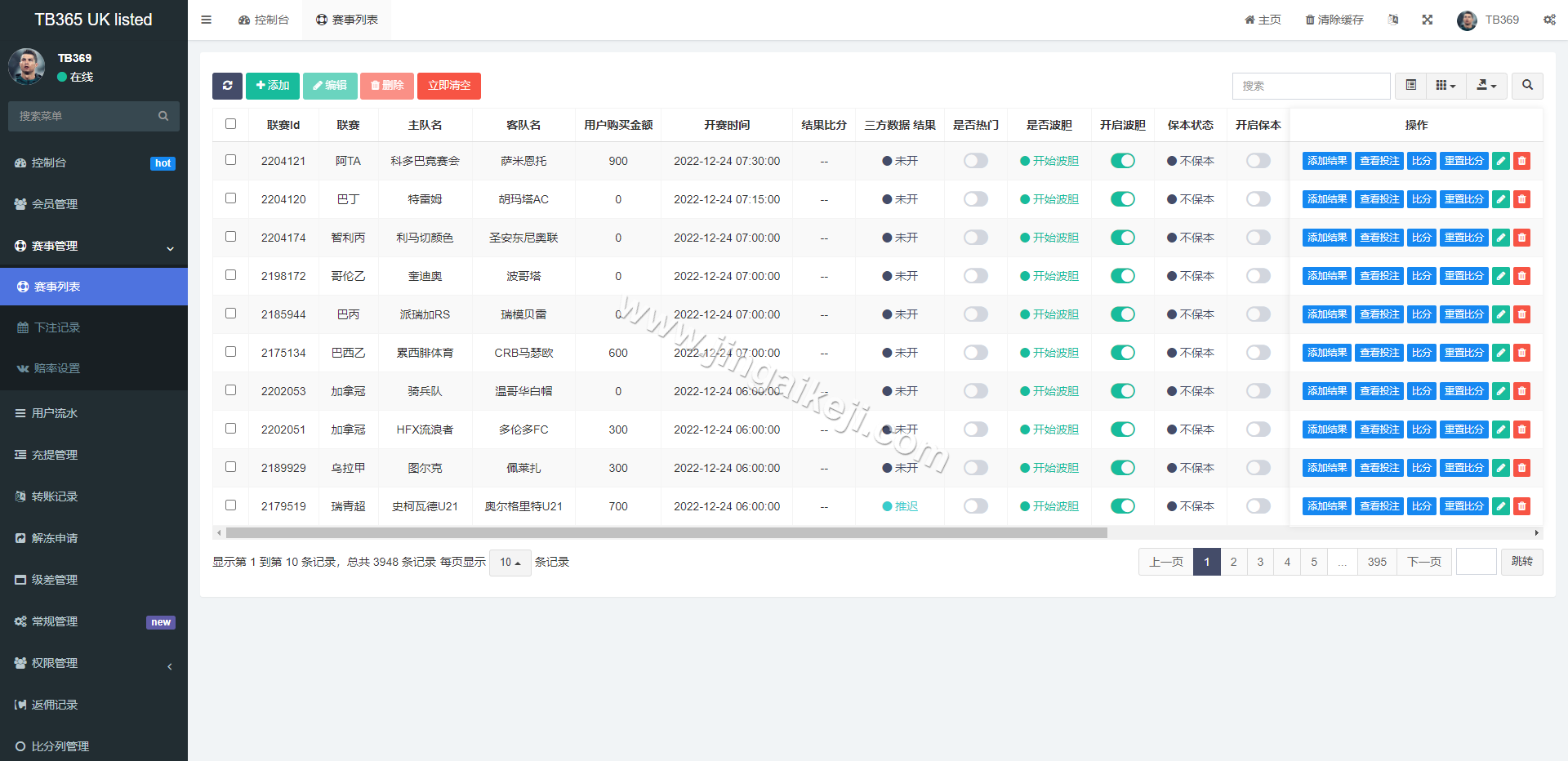The width and height of the screenshot is (1568, 761).
Task: Click 重置比分 for match 2202053
Action: point(1463,391)
